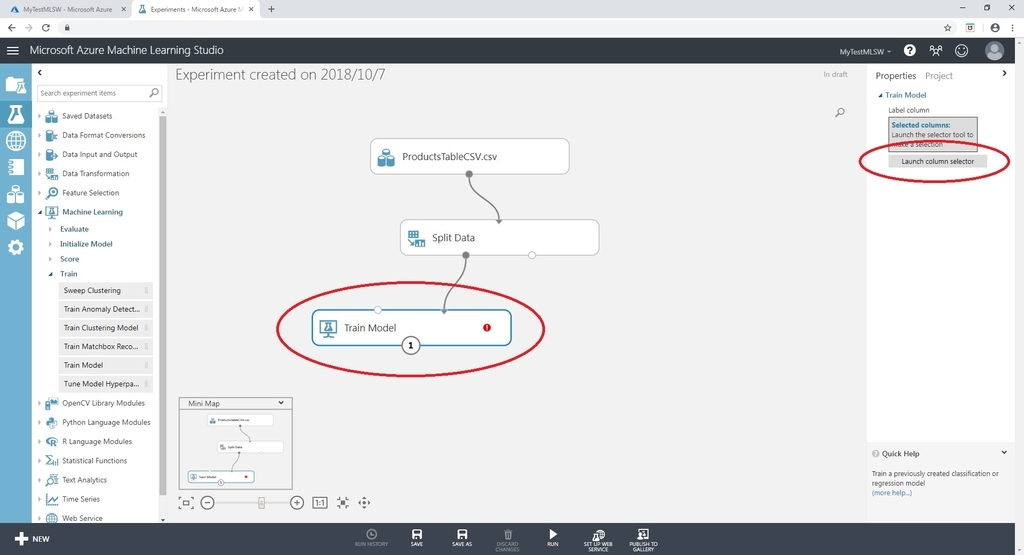Viewport: 1024px width, 555px height.
Task: Open the Notebooks sidebar icon
Action: (x=16, y=167)
